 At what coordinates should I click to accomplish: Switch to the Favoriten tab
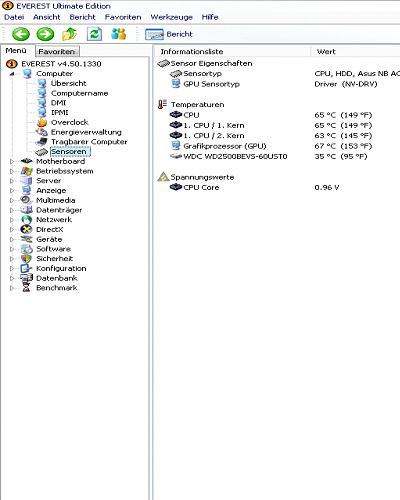point(57,51)
